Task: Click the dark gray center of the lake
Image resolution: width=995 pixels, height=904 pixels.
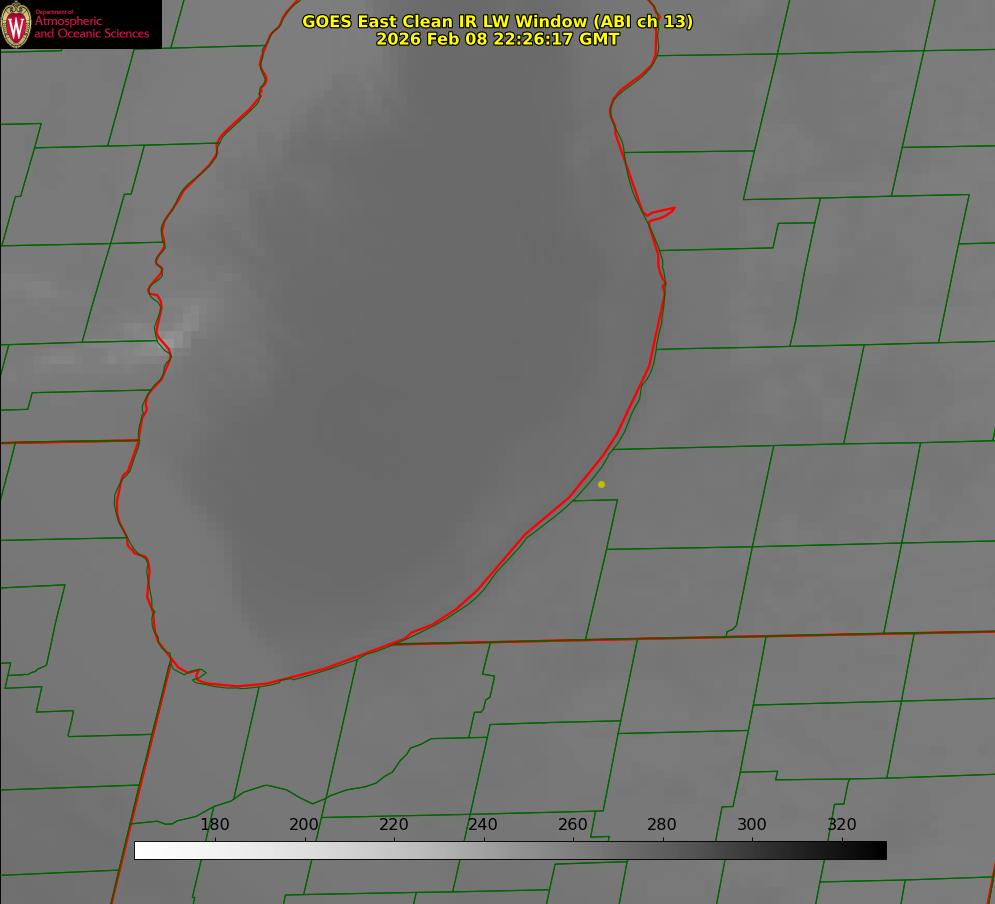Action: coord(400,380)
